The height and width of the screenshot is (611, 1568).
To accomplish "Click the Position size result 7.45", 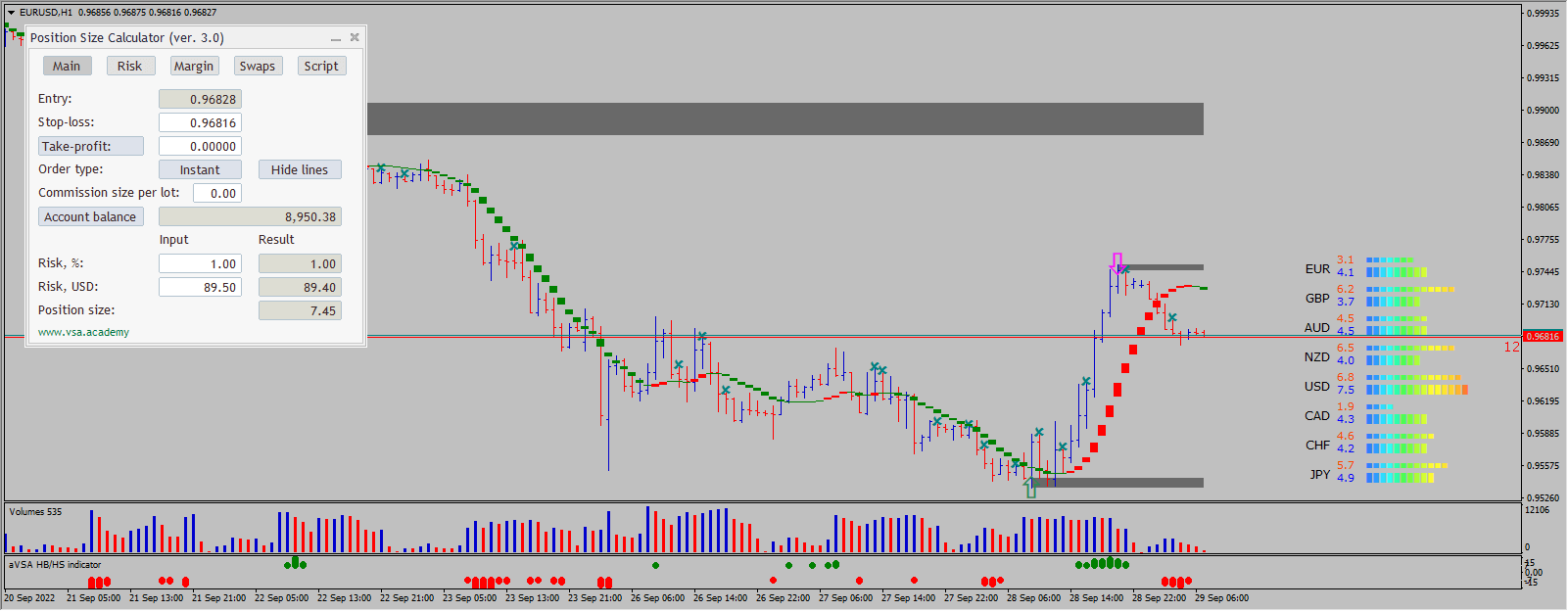I will 300,310.
